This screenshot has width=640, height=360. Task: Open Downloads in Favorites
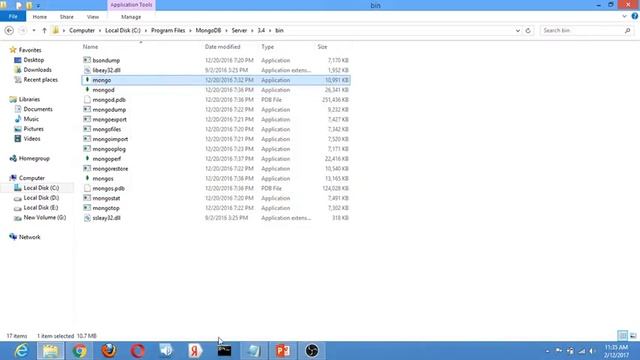point(38,70)
